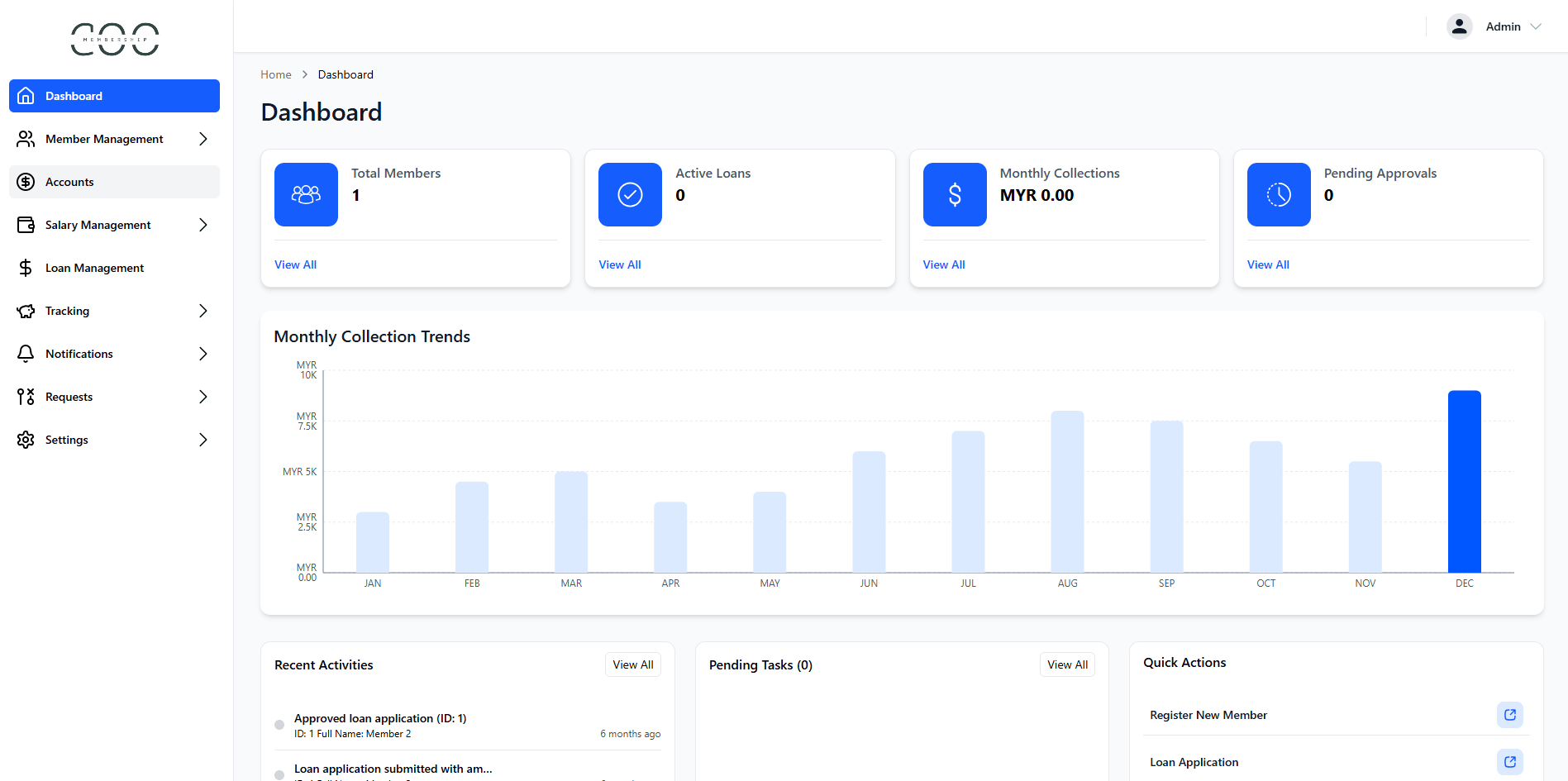Expand the Salary Management chevron
This screenshot has width=1568, height=781.
click(203, 225)
